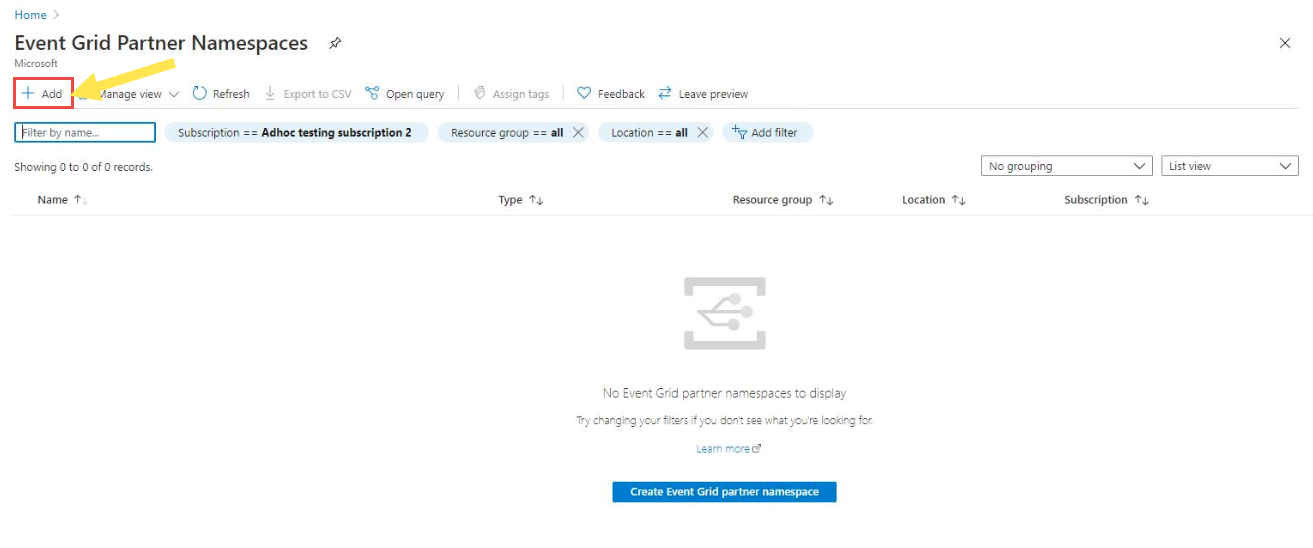The image size is (1313, 548).
Task: Go to the Home breadcrumb link
Action: point(30,15)
